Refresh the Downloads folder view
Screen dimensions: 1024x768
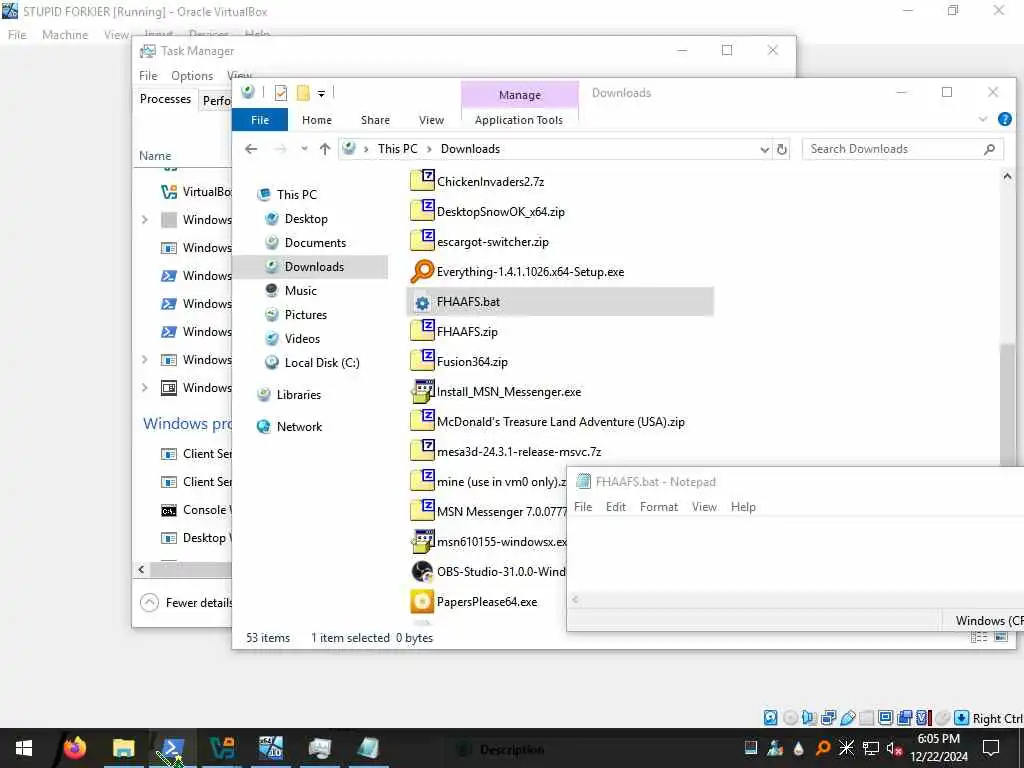click(782, 150)
